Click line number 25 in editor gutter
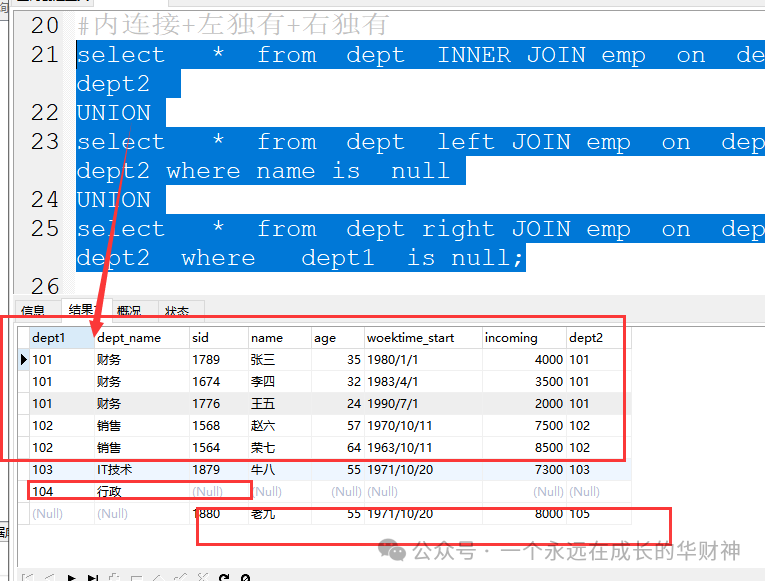This screenshot has width=765, height=581. pyautogui.click(x=44, y=228)
